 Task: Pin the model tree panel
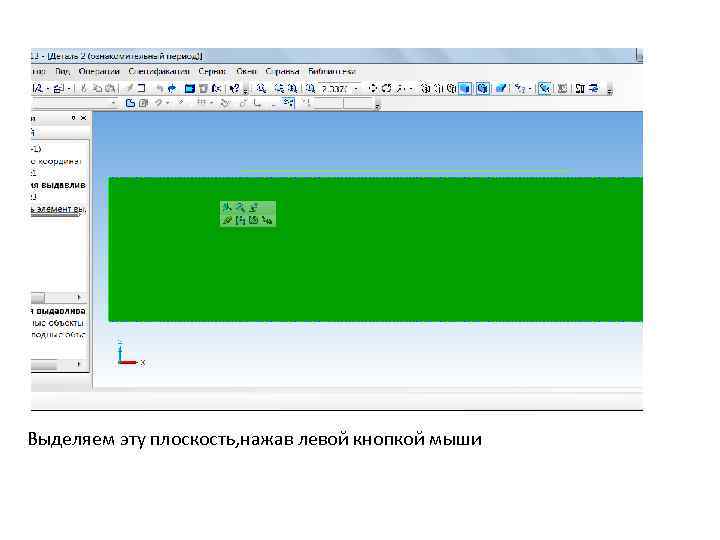73,118
